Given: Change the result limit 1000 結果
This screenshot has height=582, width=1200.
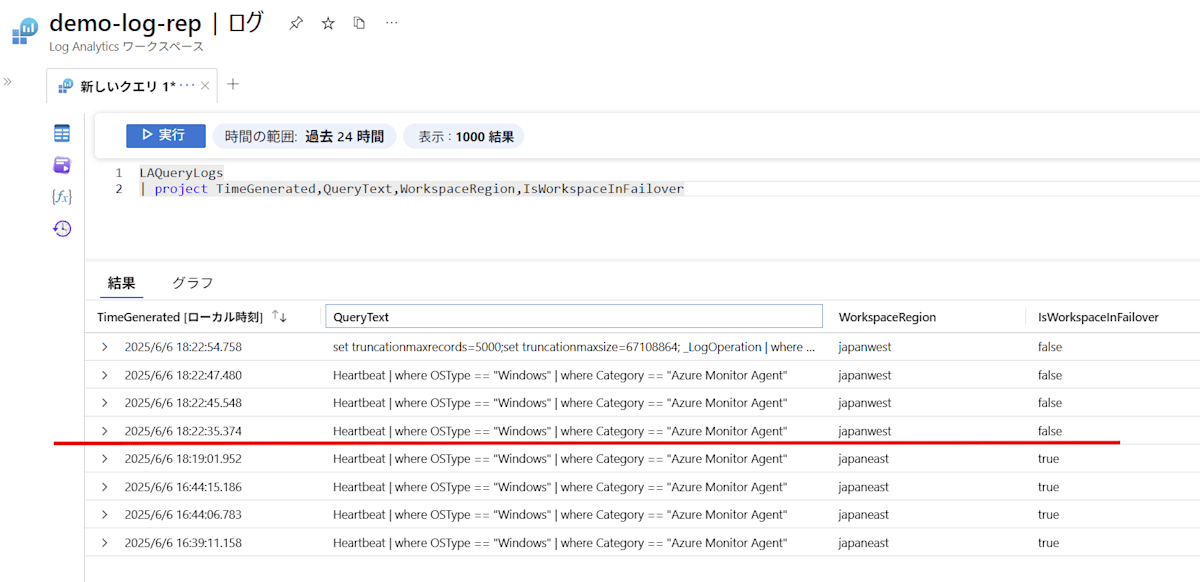Looking at the screenshot, I should click(466, 136).
